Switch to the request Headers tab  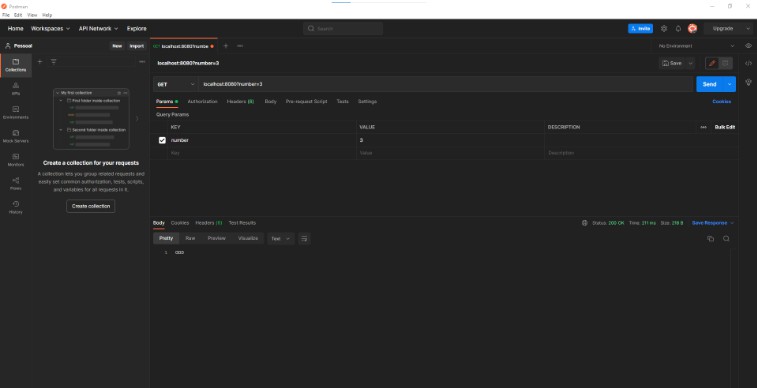click(240, 101)
